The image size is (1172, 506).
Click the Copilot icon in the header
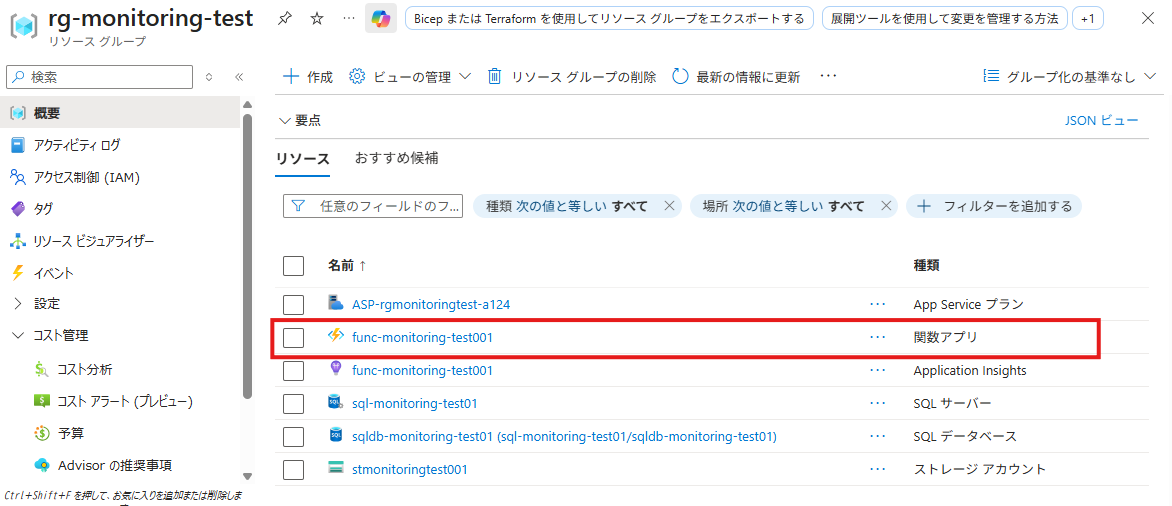pyautogui.click(x=381, y=18)
